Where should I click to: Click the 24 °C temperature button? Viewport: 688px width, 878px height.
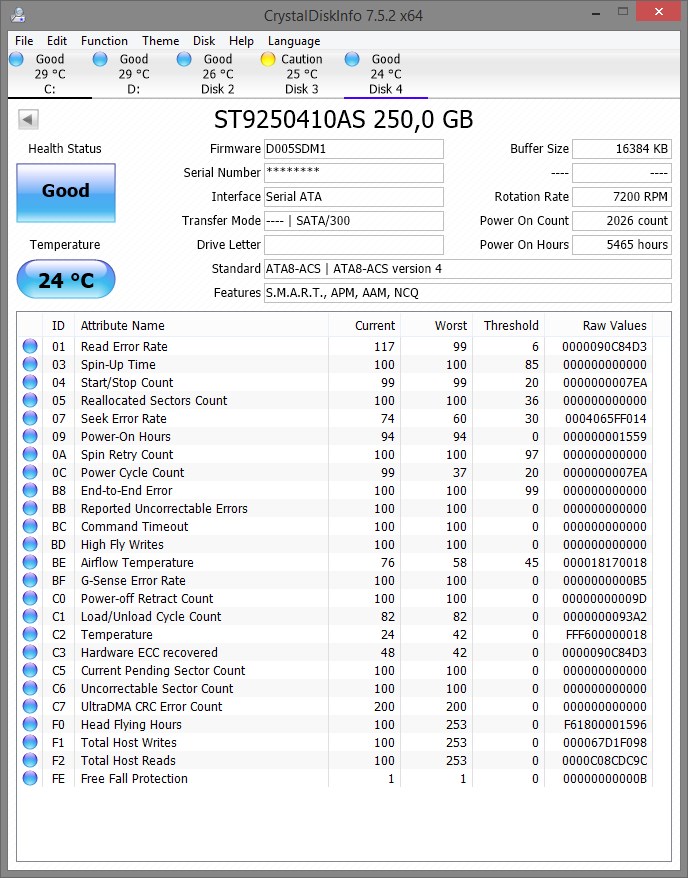click(x=66, y=279)
